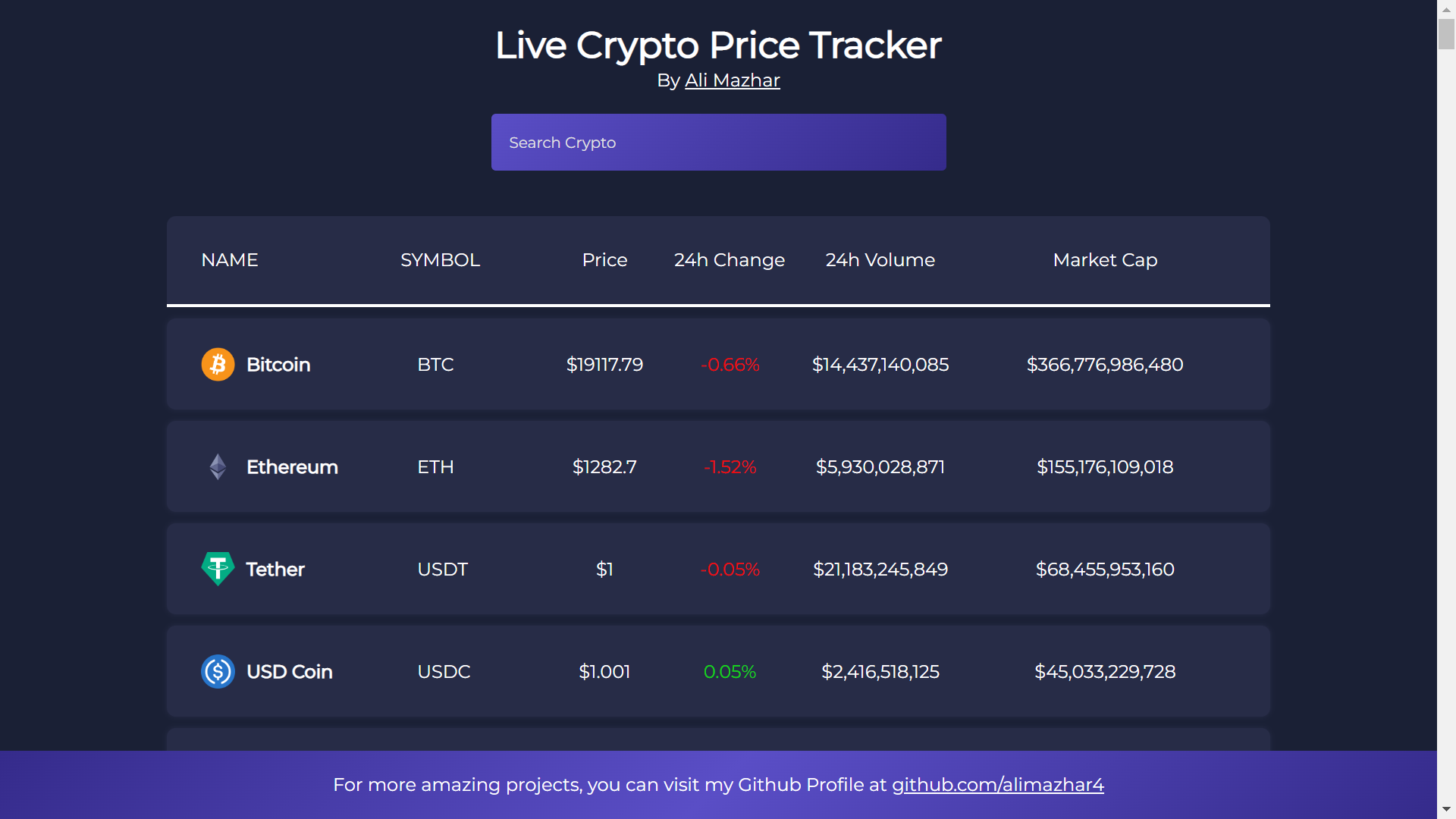Click the Tether USDT icon

click(x=216, y=568)
